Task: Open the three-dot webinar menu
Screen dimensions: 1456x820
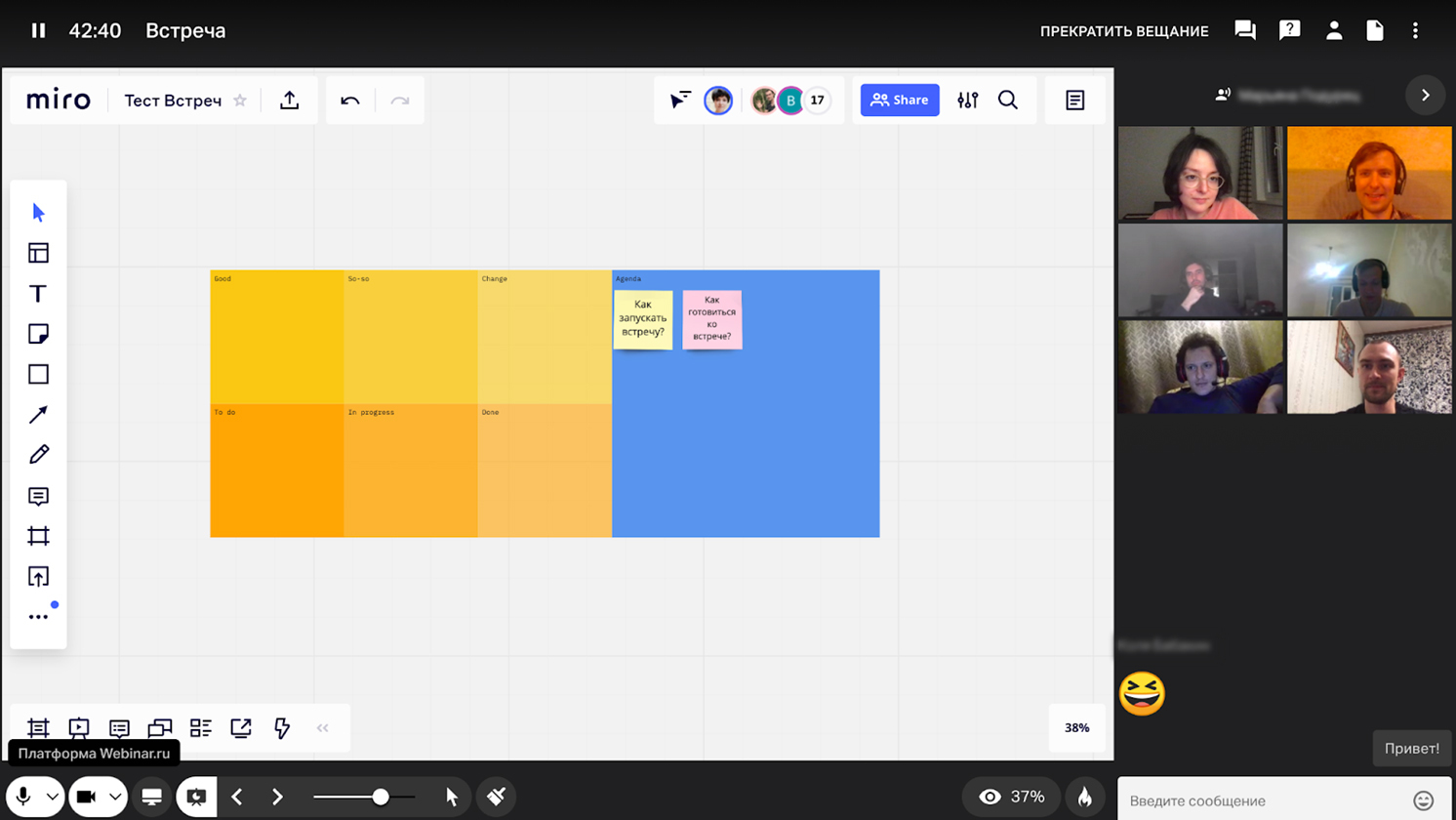Action: tap(1415, 30)
